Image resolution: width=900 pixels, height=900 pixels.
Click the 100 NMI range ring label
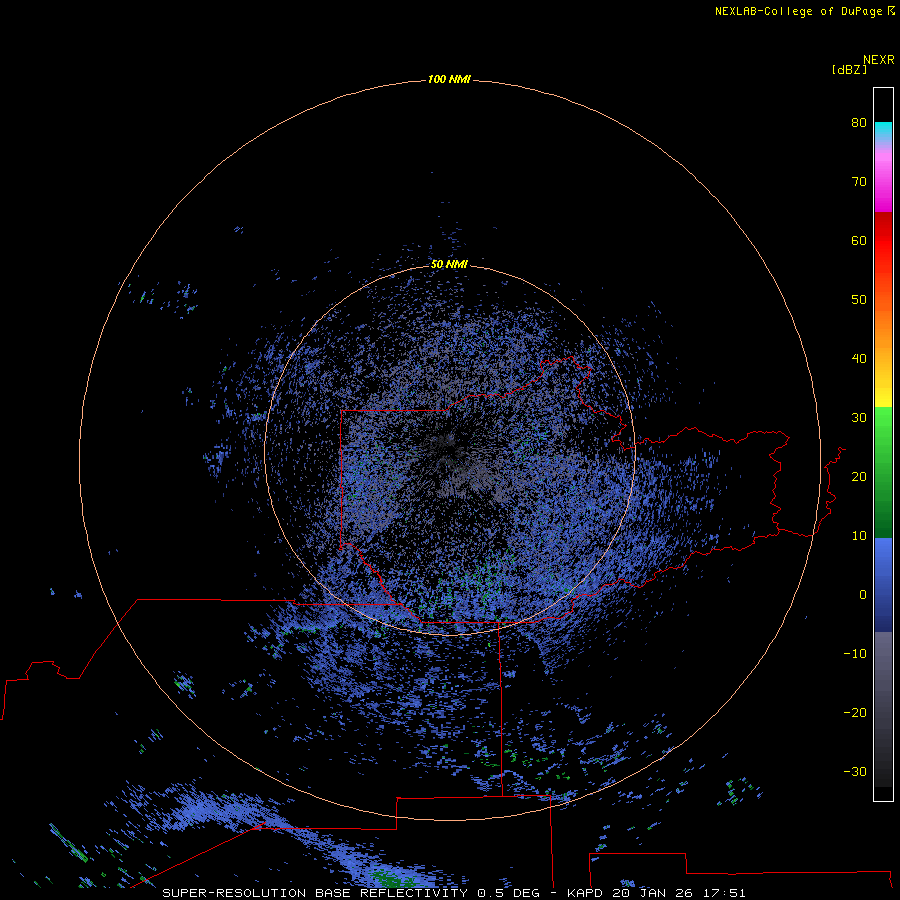[449, 79]
